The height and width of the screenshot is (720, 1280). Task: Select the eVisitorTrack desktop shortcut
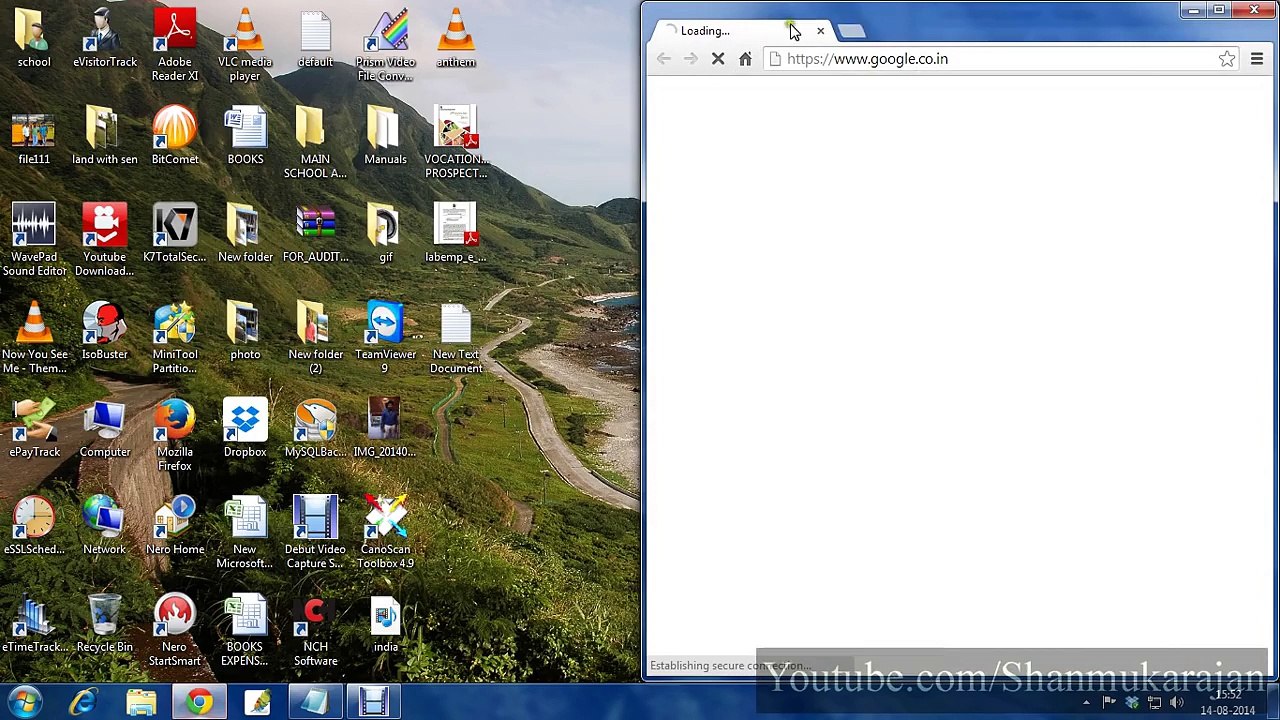click(x=105, y=39)
